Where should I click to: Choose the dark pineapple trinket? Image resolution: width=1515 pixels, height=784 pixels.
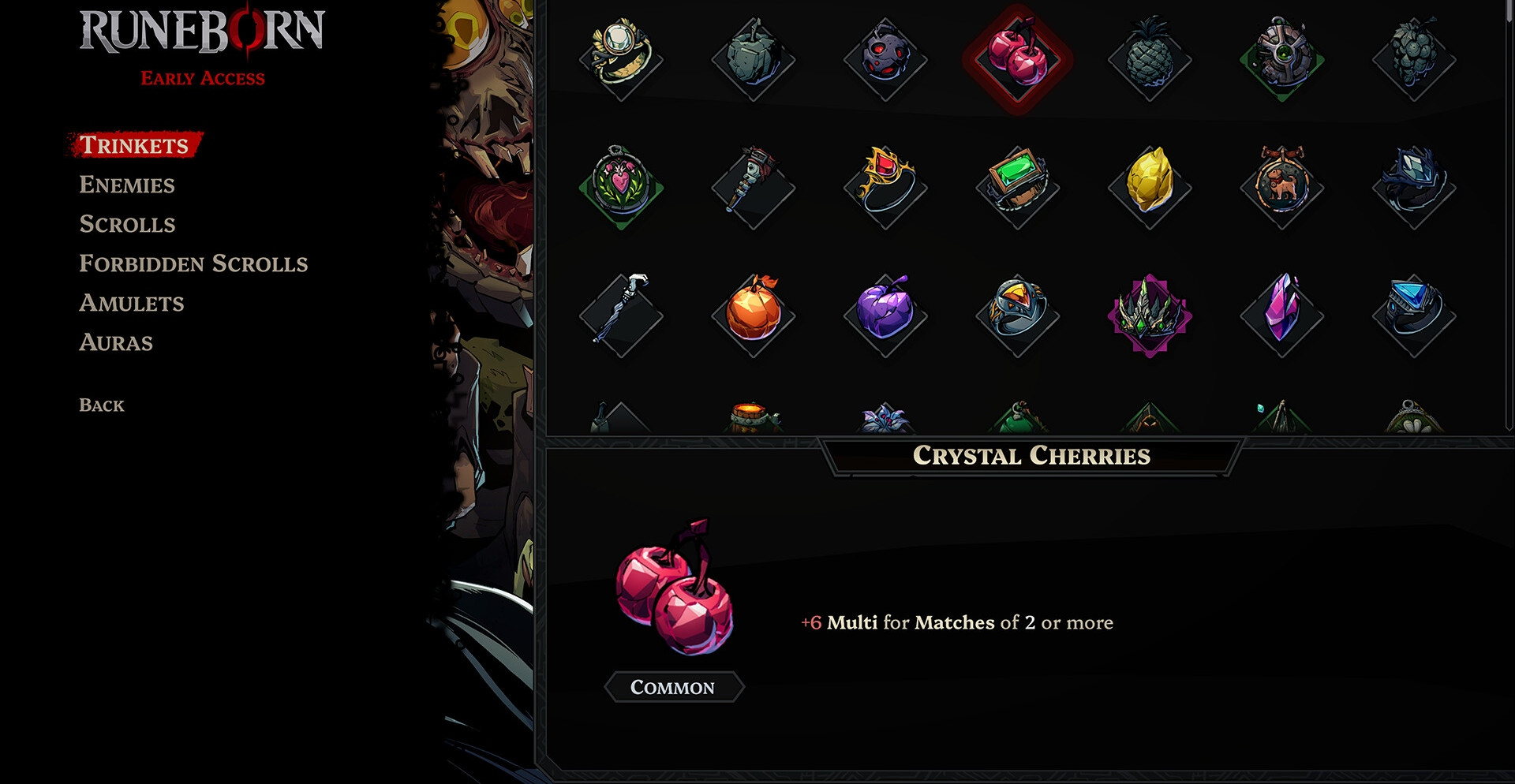click(x=1150, y=59)
